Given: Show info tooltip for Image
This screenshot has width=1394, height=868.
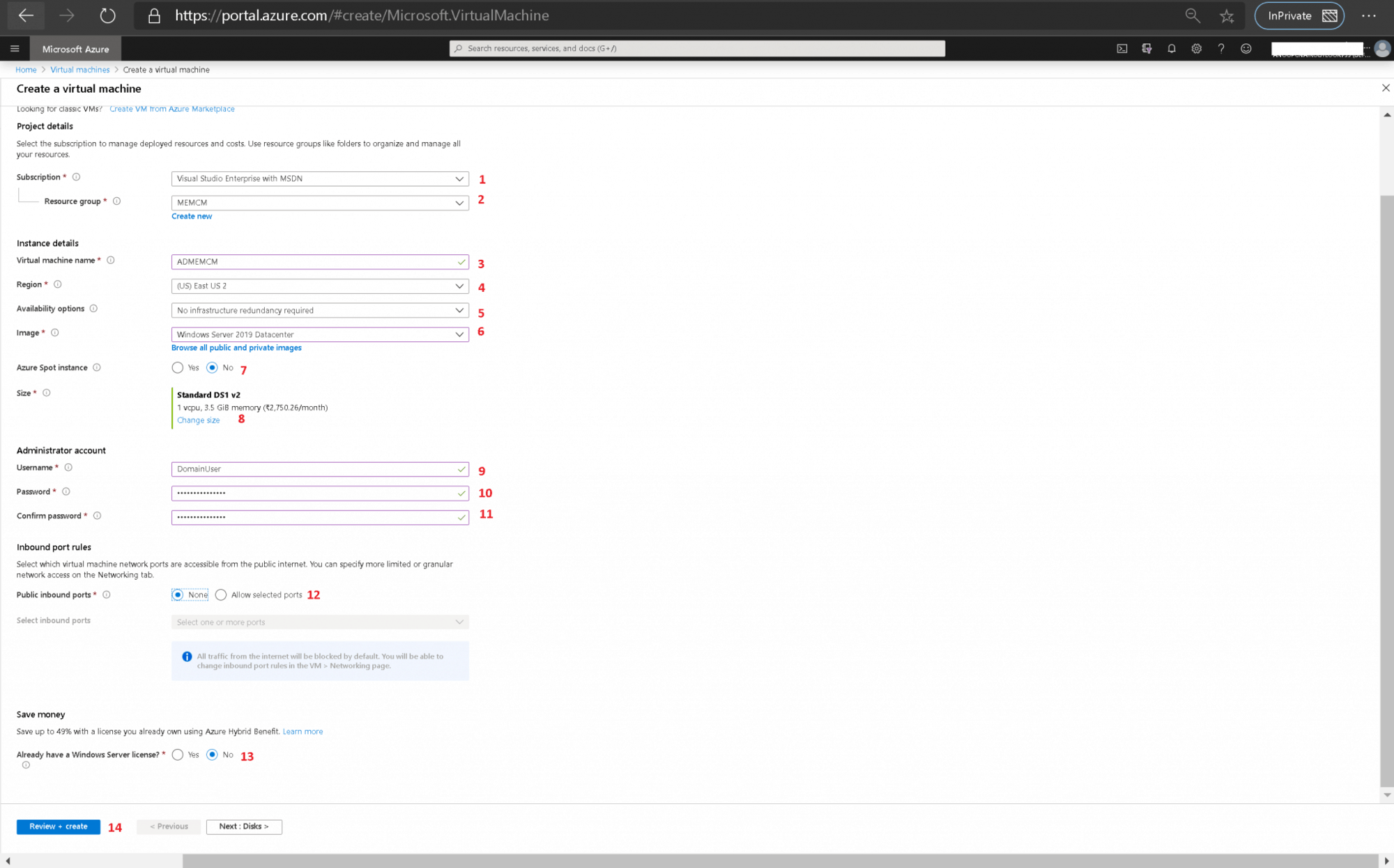Looking at the screenshot, I should (55, 333).
